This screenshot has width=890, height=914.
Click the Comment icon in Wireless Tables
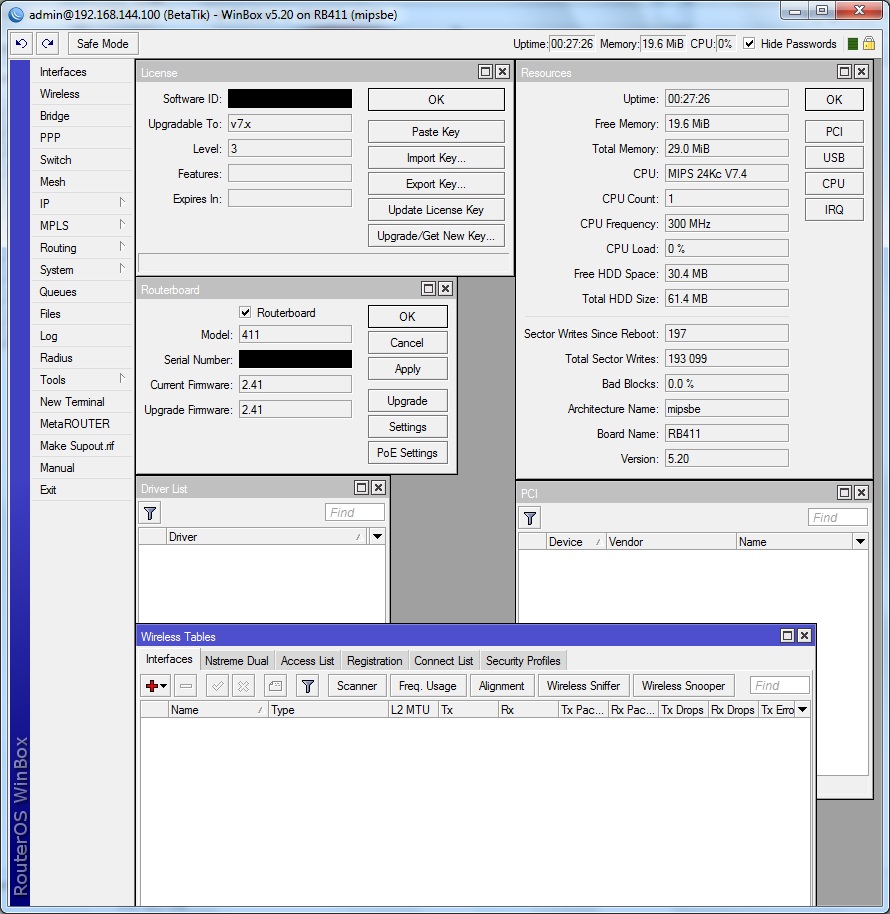tap(275, 686)
